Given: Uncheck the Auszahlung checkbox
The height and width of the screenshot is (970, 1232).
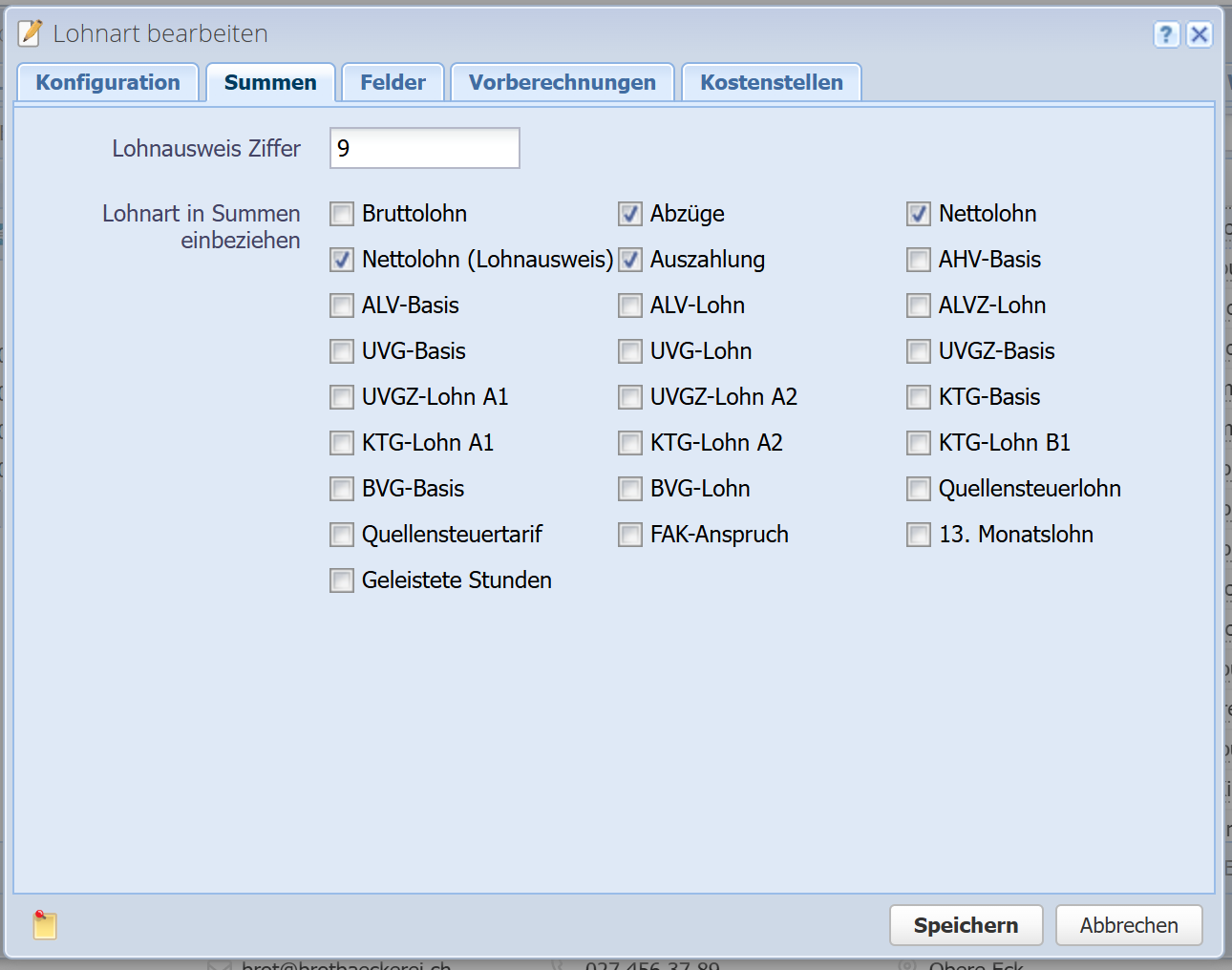Looking at the screenshot, I should click(630, 260).
